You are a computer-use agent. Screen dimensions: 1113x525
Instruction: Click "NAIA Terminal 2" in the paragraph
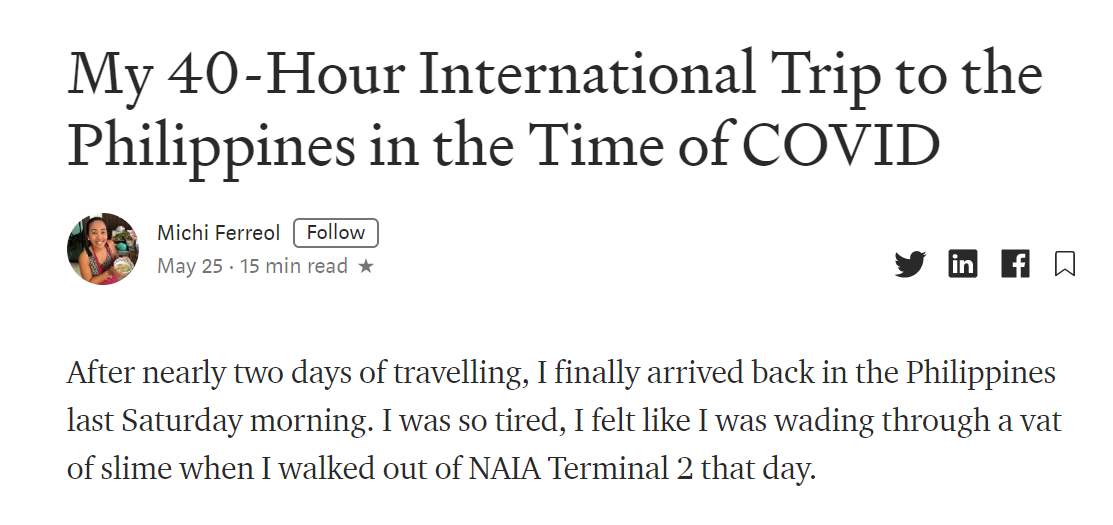click(x=581, y=469)
